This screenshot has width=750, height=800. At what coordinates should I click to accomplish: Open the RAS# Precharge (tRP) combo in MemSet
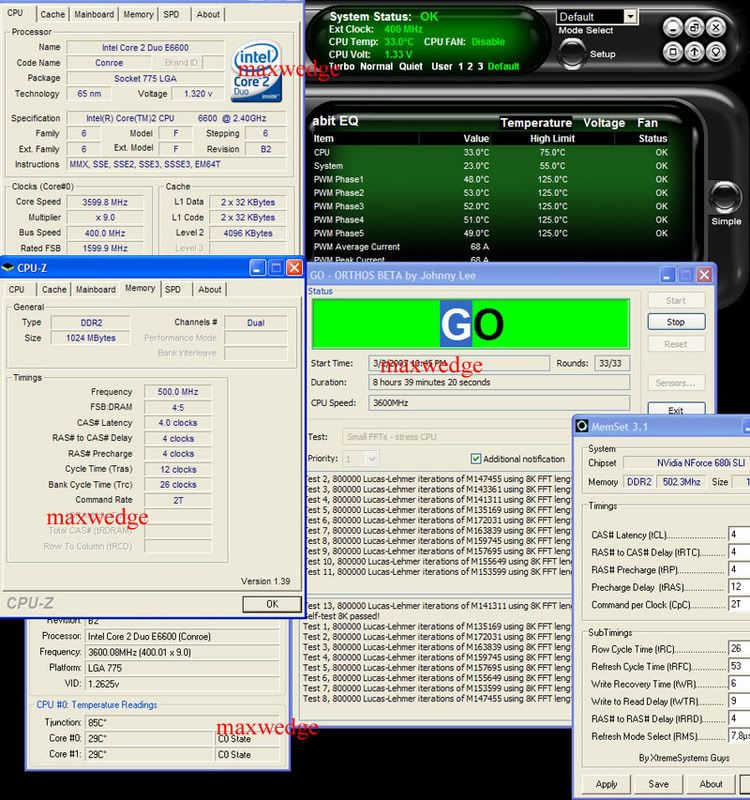[x=739, y=569]
